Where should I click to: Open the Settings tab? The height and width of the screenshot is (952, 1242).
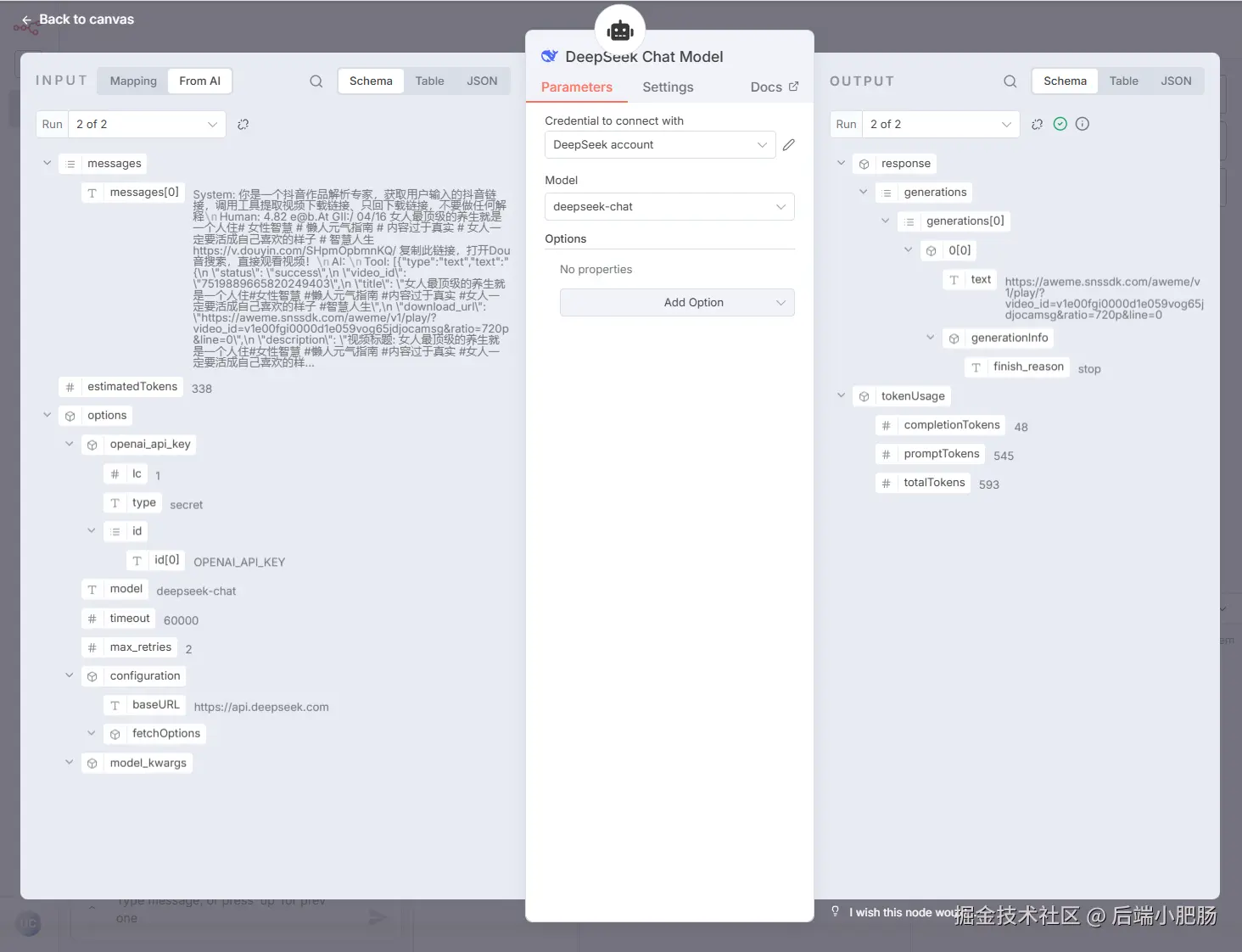[x=668, y=87]
